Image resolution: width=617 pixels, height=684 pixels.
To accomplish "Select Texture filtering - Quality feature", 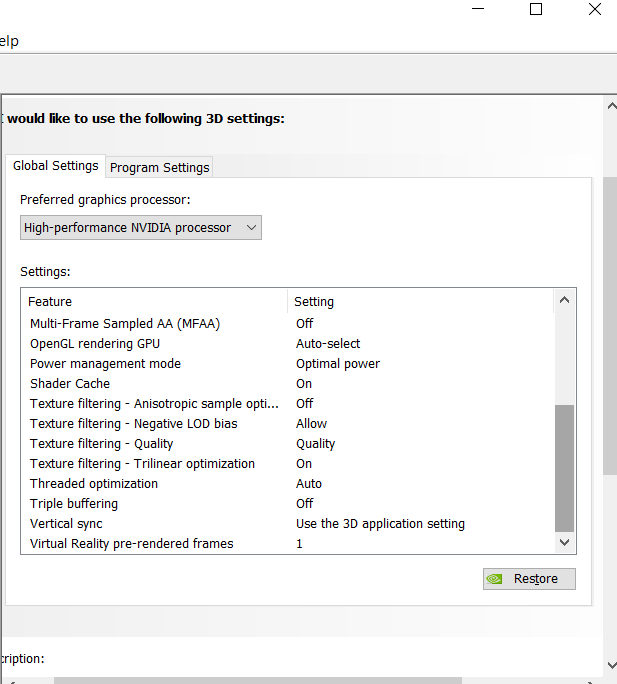I will (x=287, y=444).
